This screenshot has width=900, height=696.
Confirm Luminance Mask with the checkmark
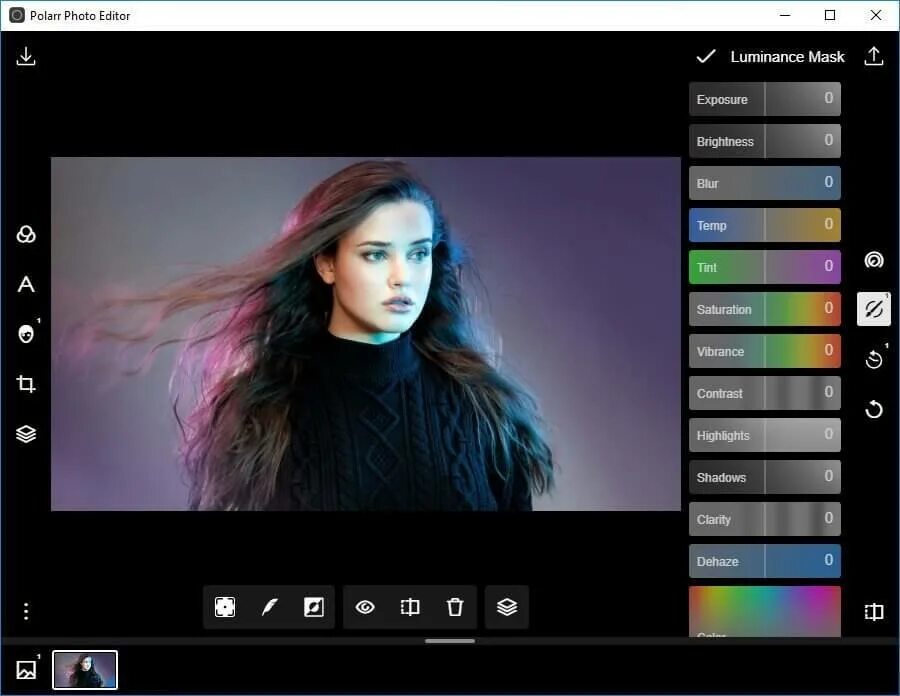coord(707,56)
